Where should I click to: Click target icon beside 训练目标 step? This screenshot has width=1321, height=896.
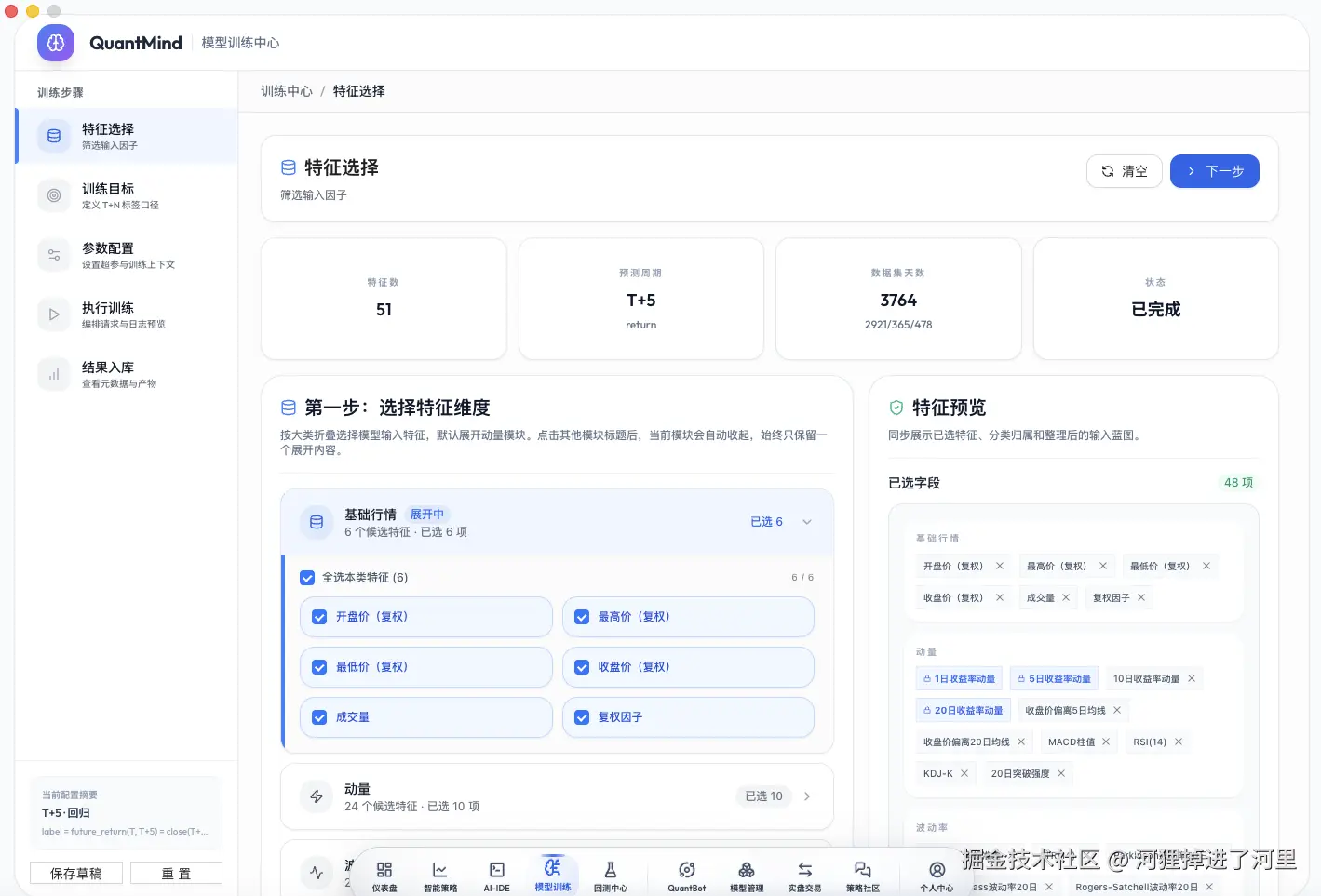54,195
